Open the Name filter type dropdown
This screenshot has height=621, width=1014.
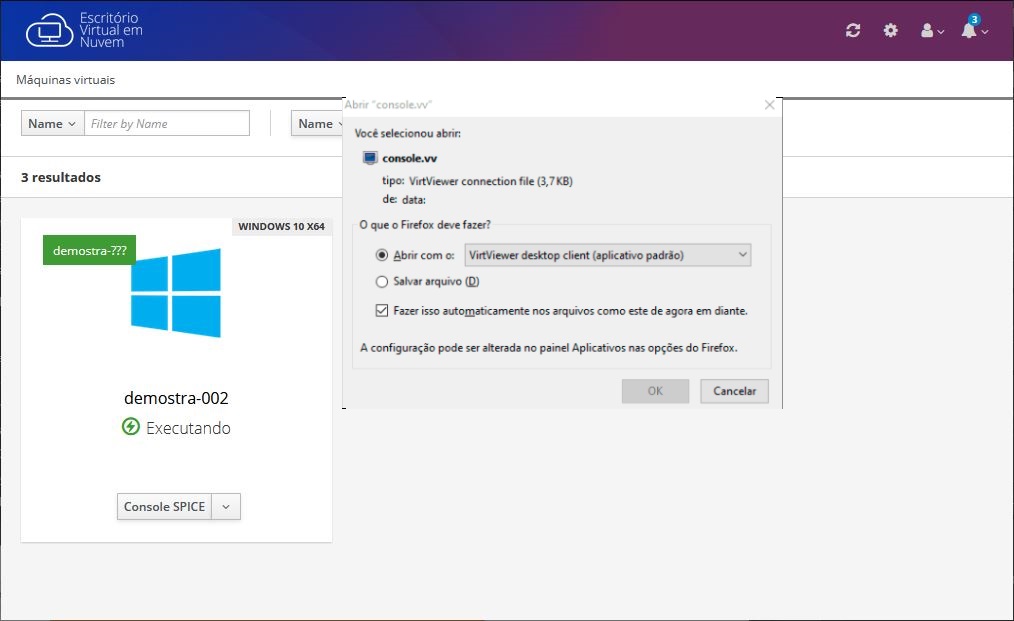[52, 124]
